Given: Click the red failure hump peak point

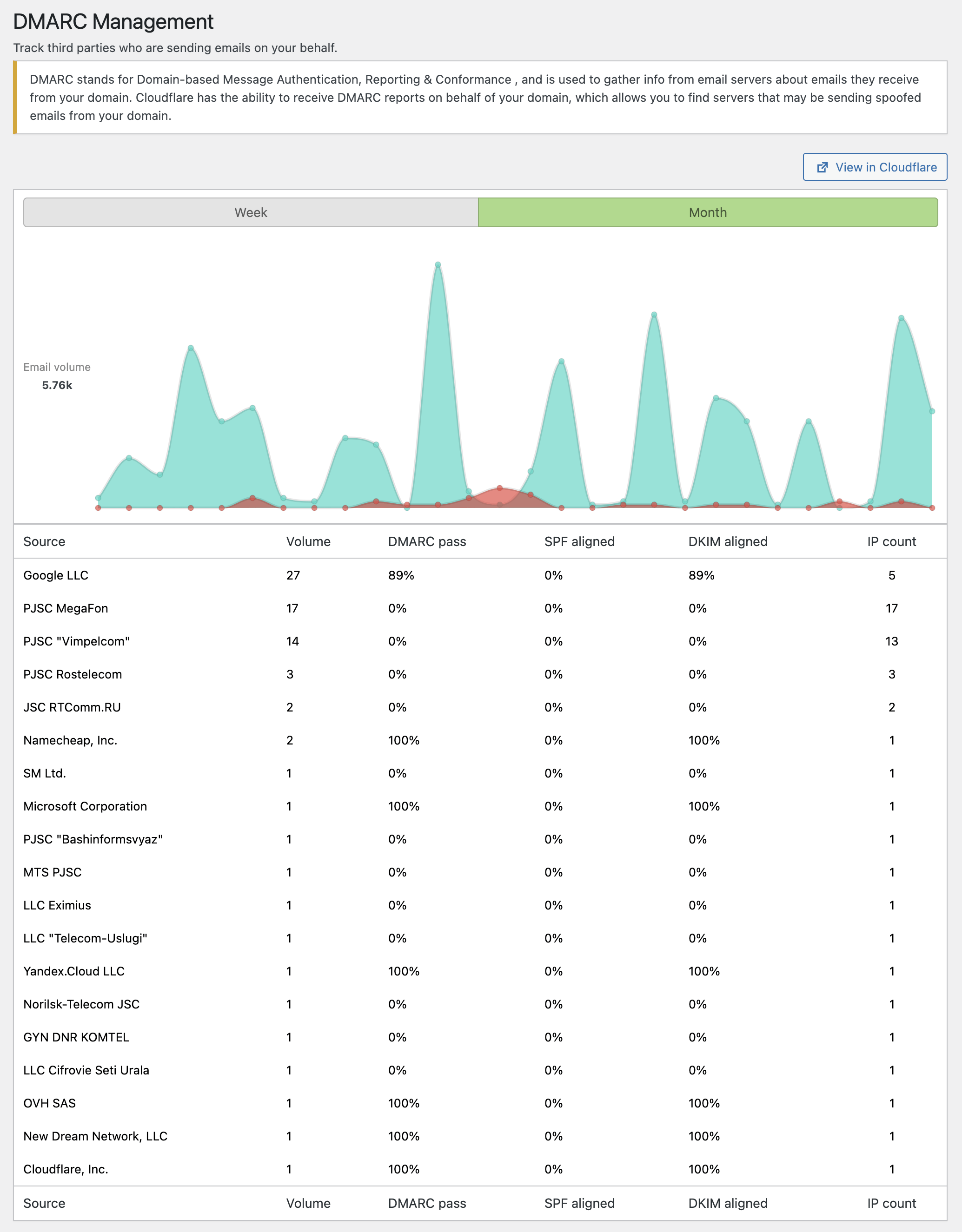Looking at the screenshot, I should [500, 488].
